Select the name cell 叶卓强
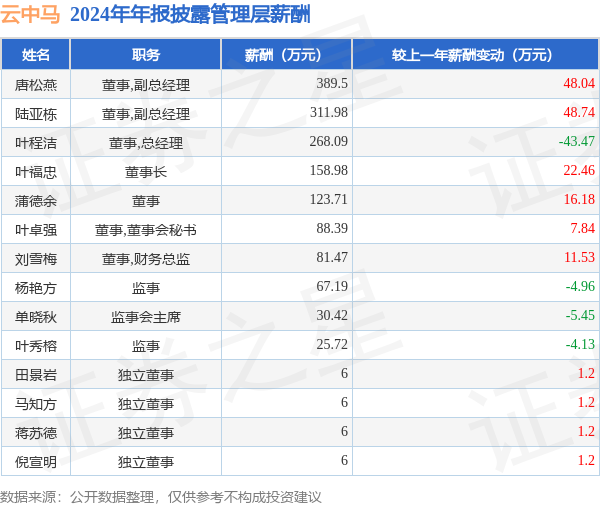 pos(36,230)
